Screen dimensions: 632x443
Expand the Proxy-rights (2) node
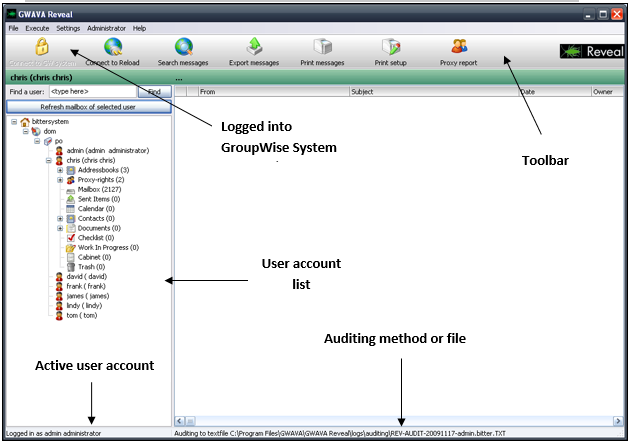point(60,180)
